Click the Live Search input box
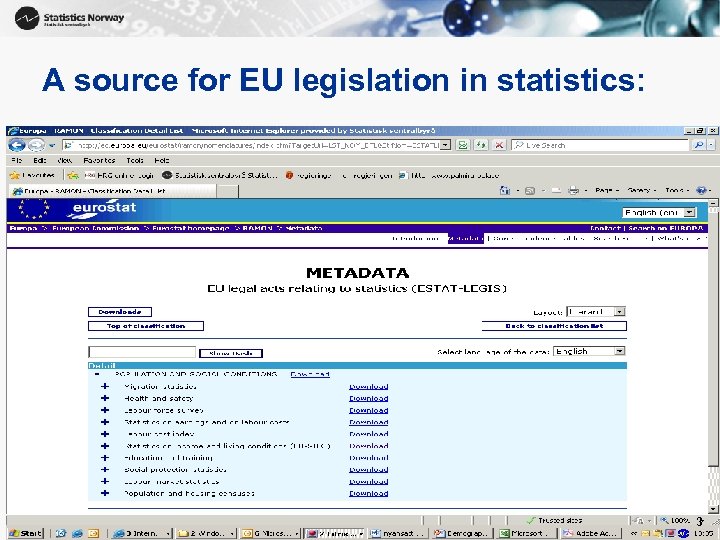720x540 pixels. (x=601, y=145)
